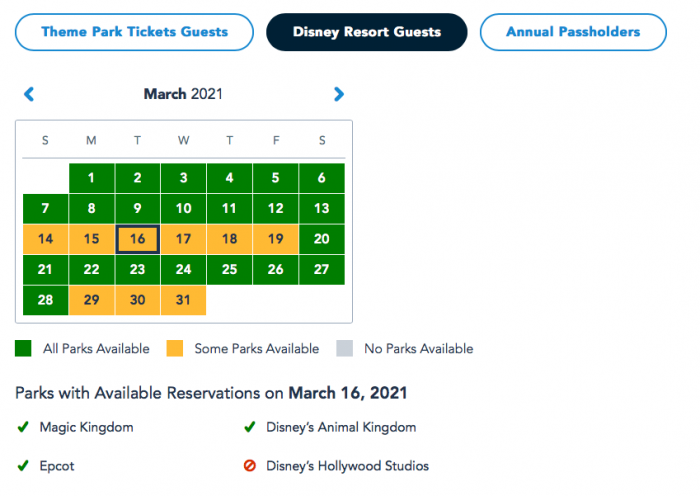Viewport: 700px width, 496px height.
Task: Go to previous month with left arrow
Action: 29,94
